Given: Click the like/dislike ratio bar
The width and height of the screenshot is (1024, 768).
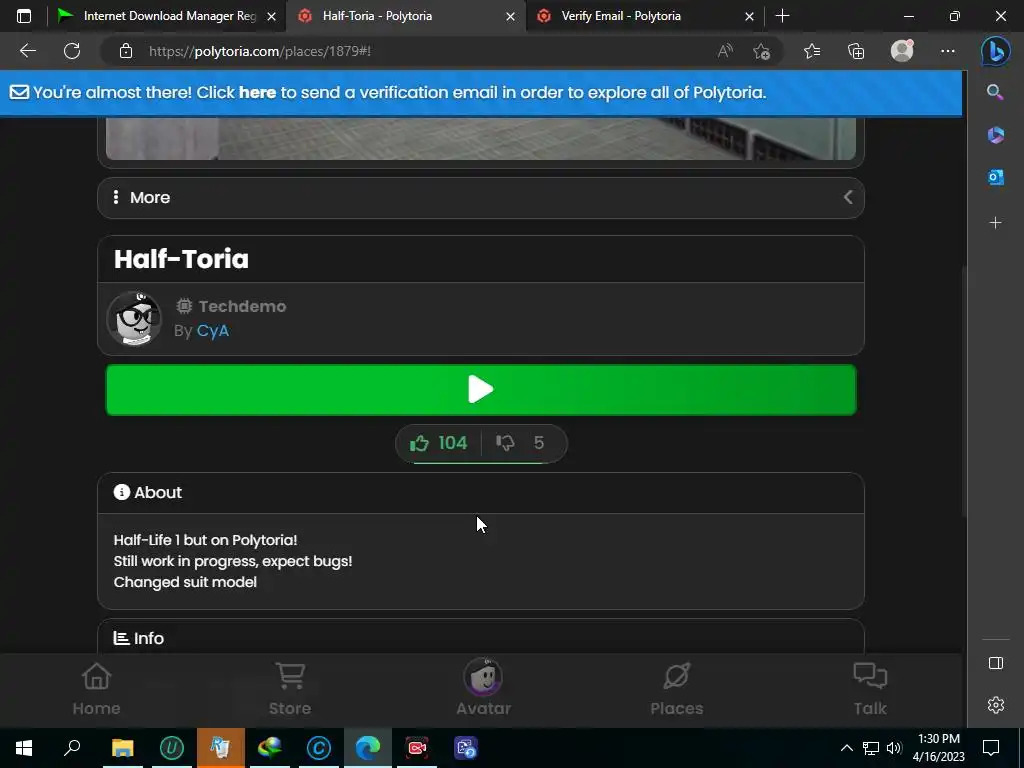Looking at the screenshot, I should point(481,463).
